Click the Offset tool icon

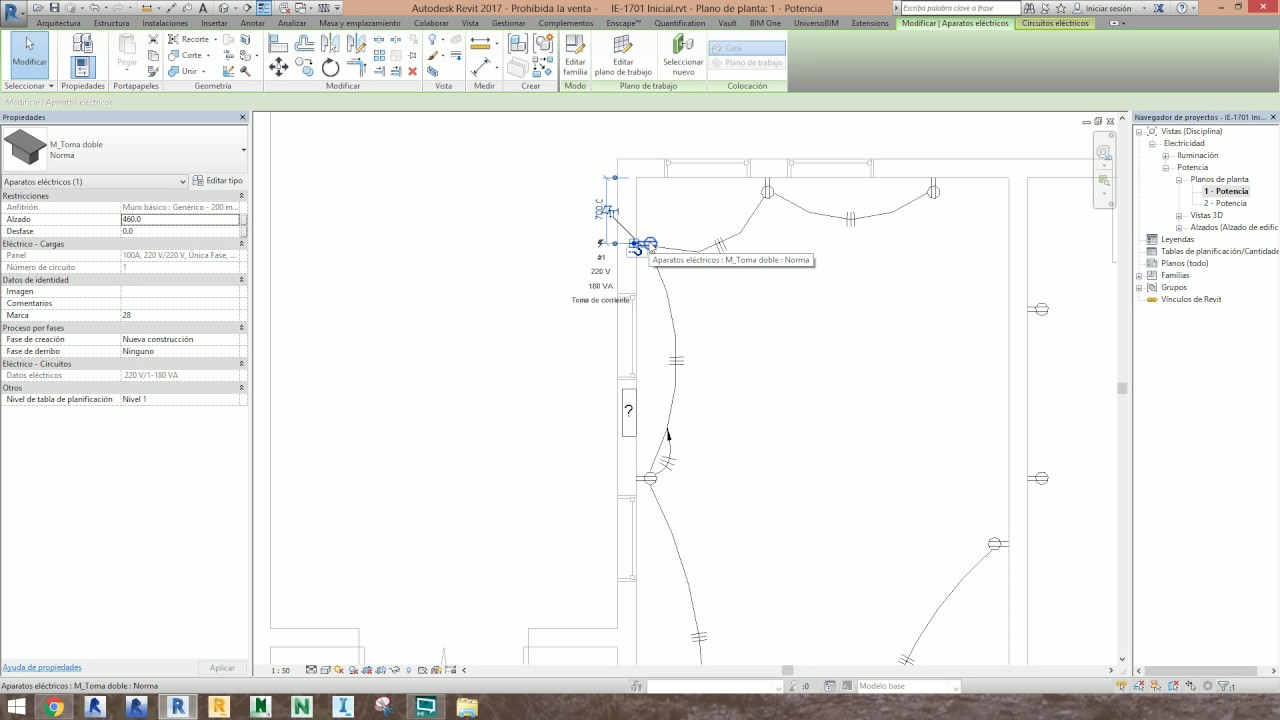(x=304, y=43)
